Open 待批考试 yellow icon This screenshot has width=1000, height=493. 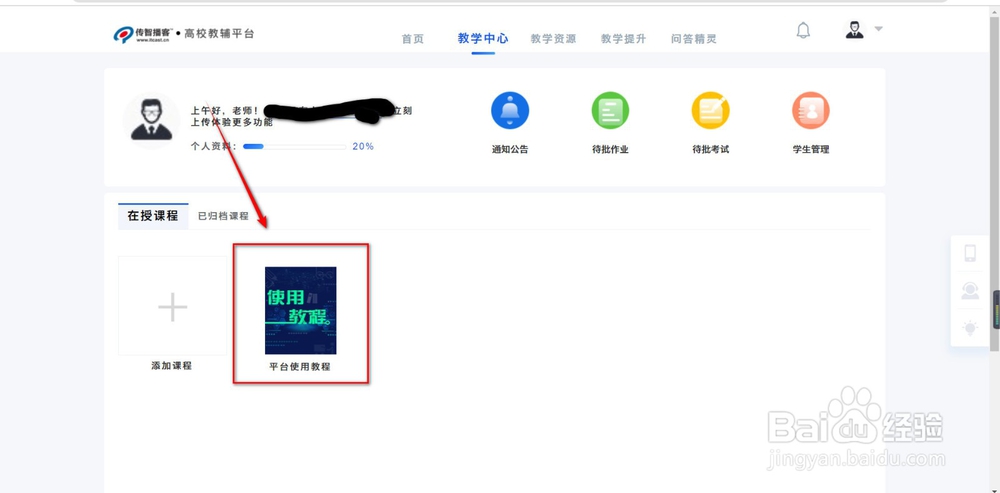pos(710,110)
